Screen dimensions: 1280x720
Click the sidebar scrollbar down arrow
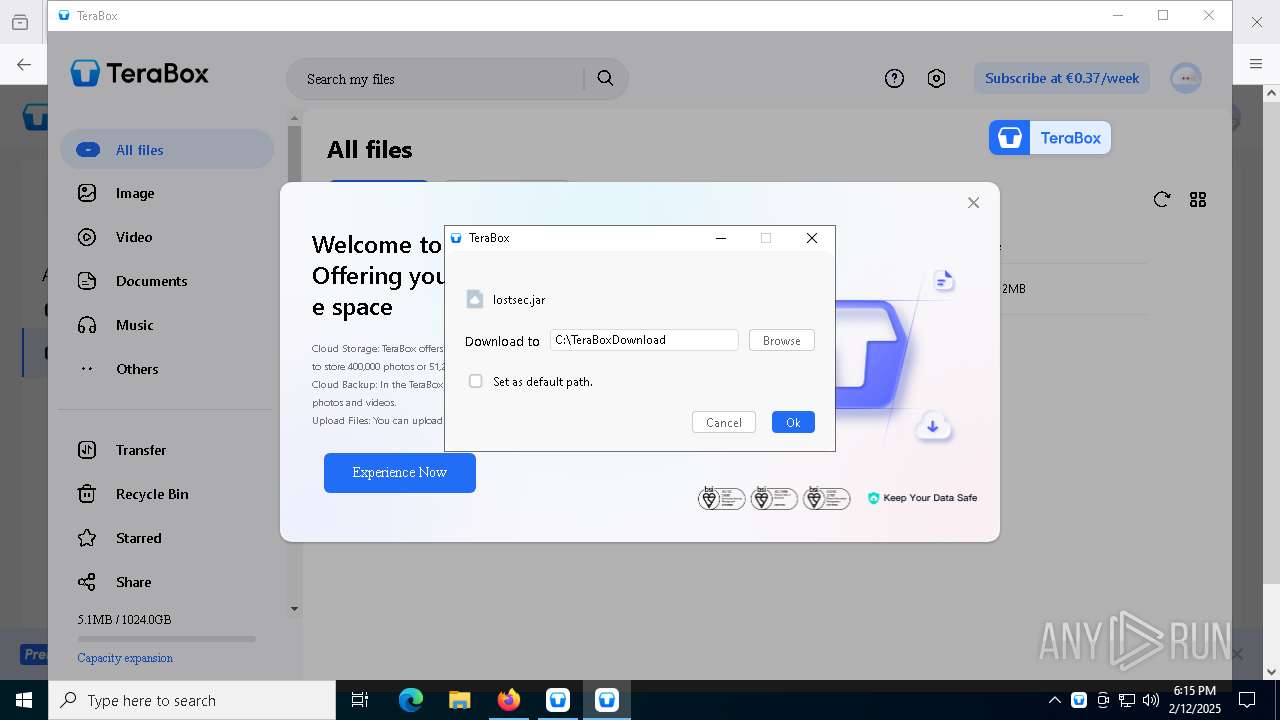294,608
